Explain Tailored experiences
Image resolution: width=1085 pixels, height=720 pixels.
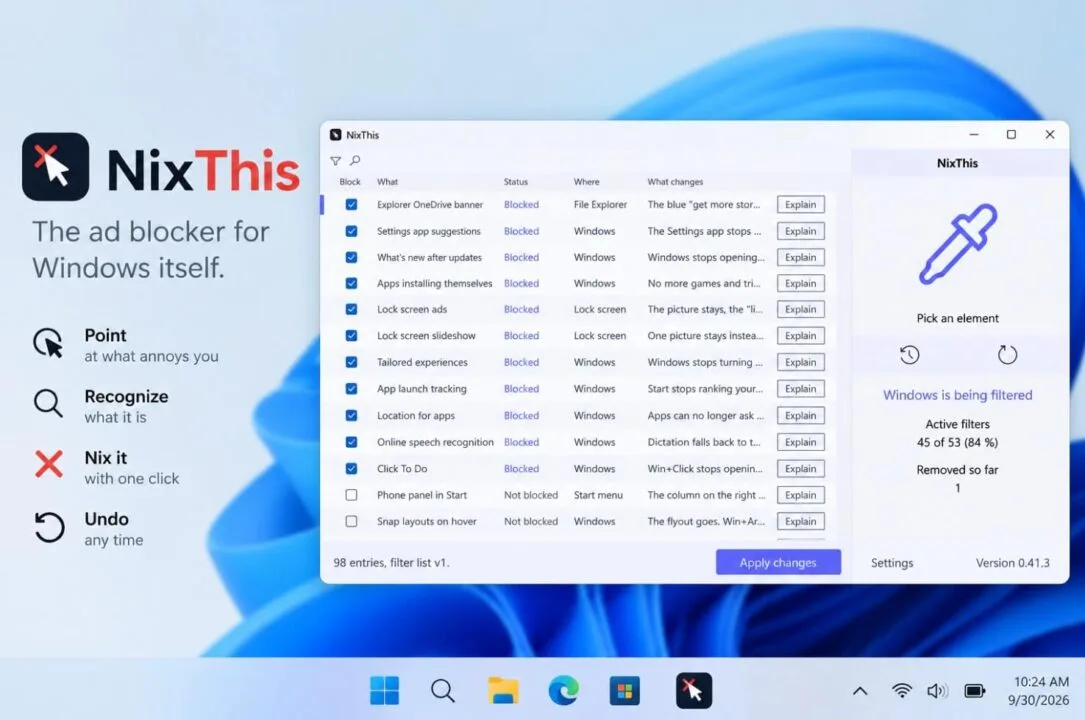[x=801, y=362]
